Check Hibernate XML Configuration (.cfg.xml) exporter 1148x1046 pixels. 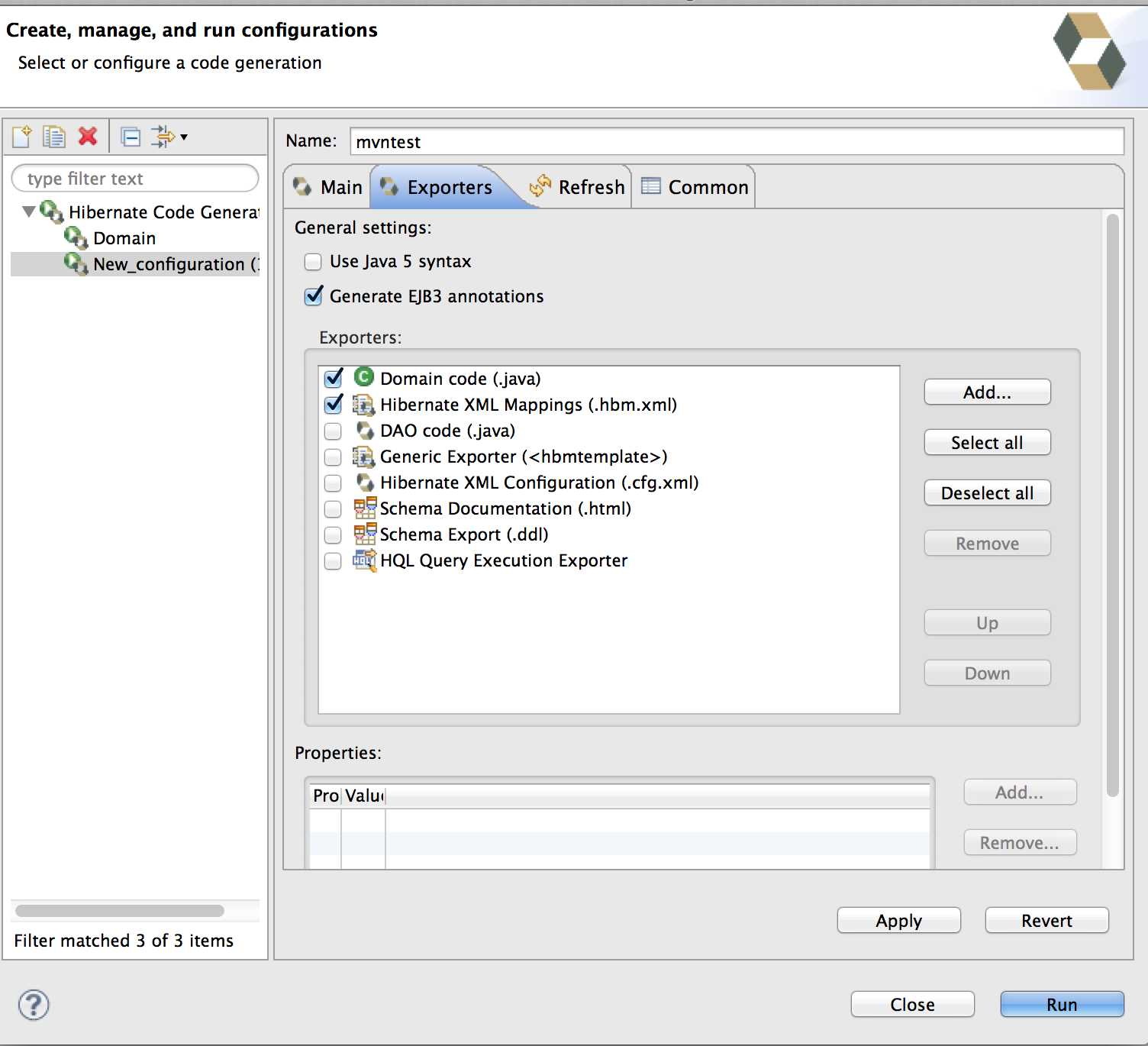point(333,483)
